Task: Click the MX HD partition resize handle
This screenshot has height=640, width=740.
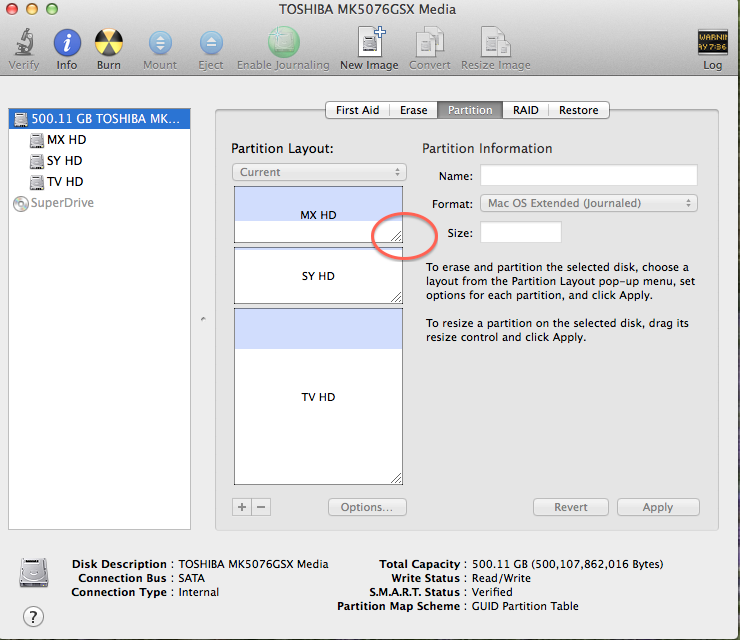Action: [x=396, y=236]
